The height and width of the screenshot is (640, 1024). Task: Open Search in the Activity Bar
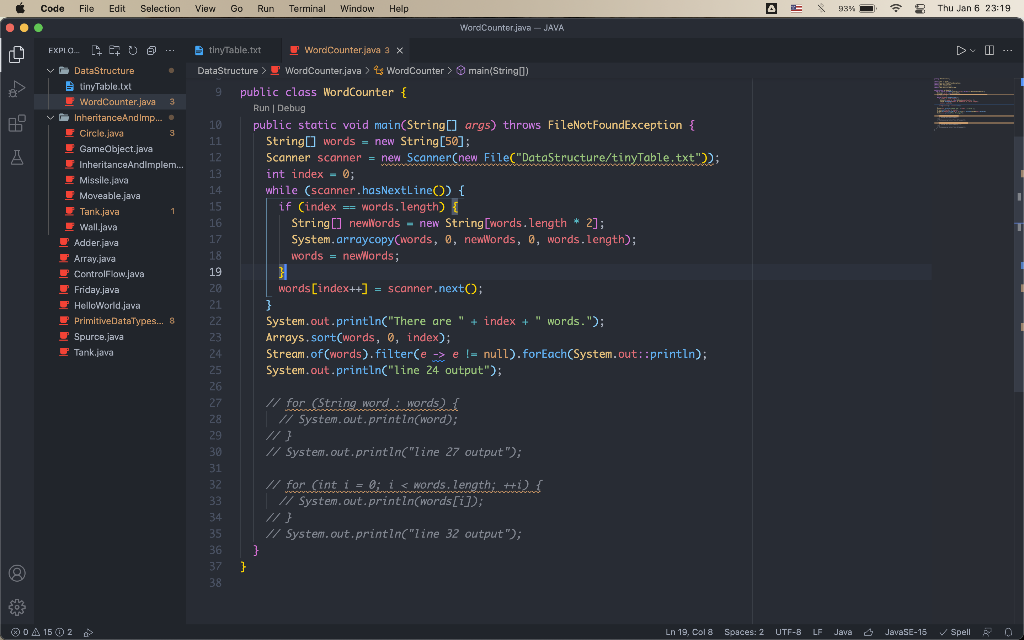point(16,90)
